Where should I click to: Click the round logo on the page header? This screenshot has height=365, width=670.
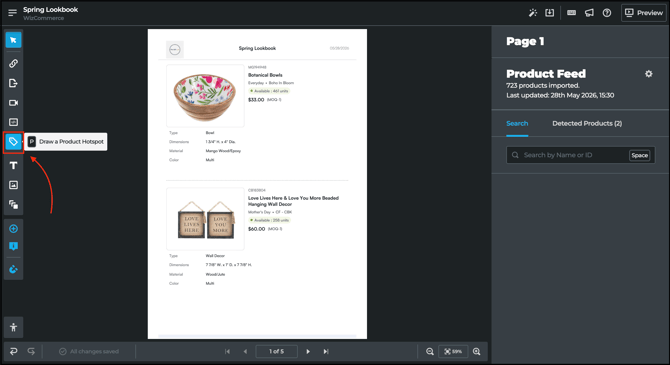point(175,50)
